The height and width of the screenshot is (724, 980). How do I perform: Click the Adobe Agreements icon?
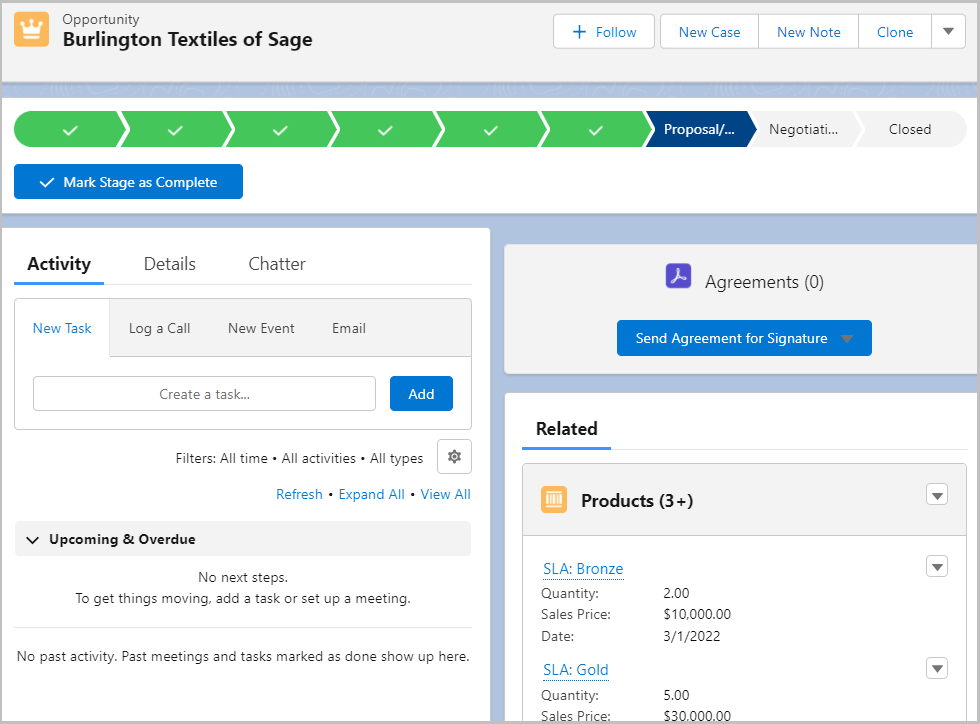679,277
